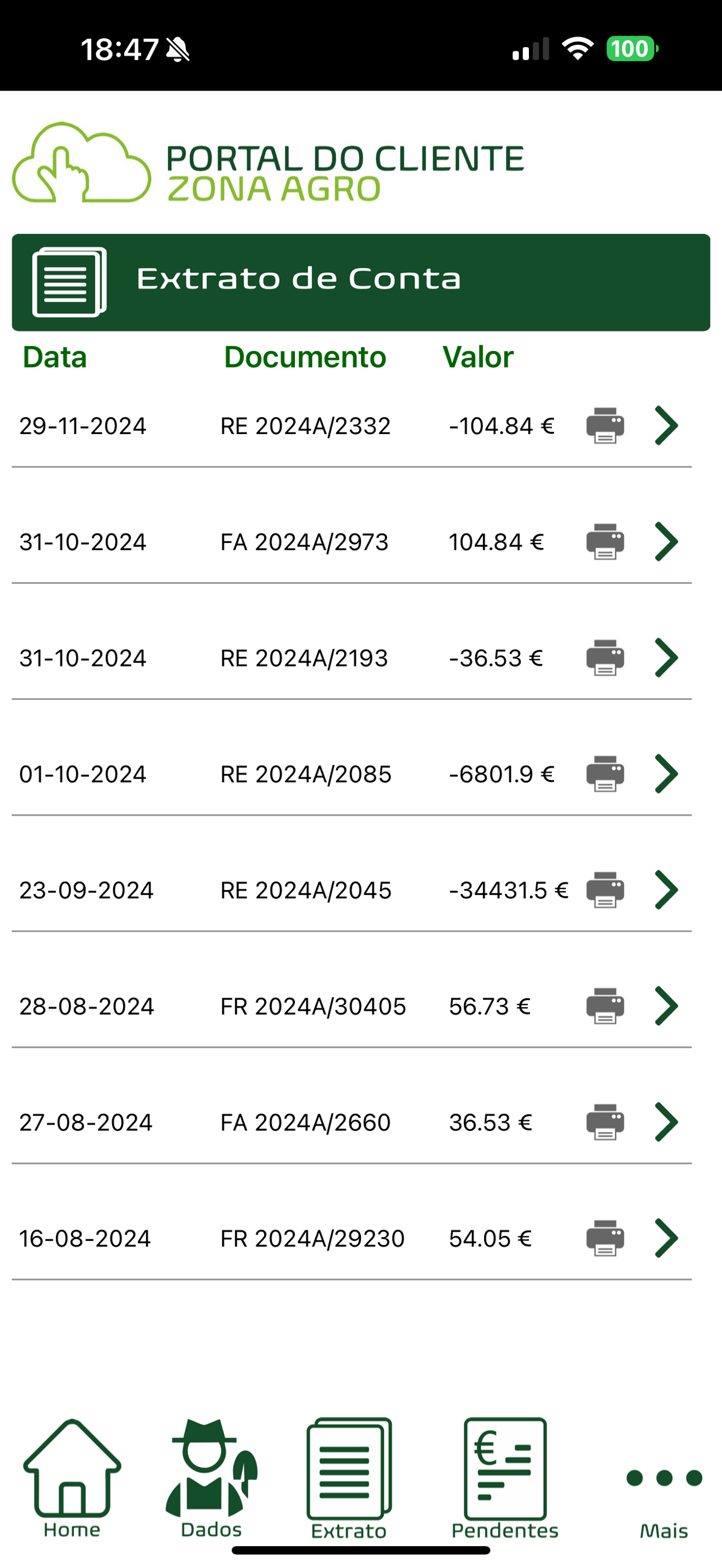The image size is (722, 1568).
Task: Print document RE 2024A/2085
Action: pyautogui.click(x=604, y=774)
